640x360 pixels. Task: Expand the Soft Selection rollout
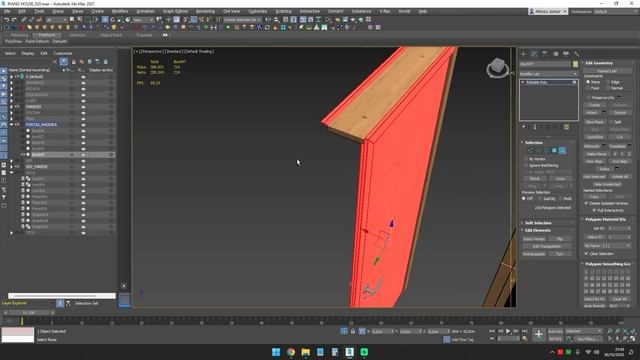(x=538, y=223)
